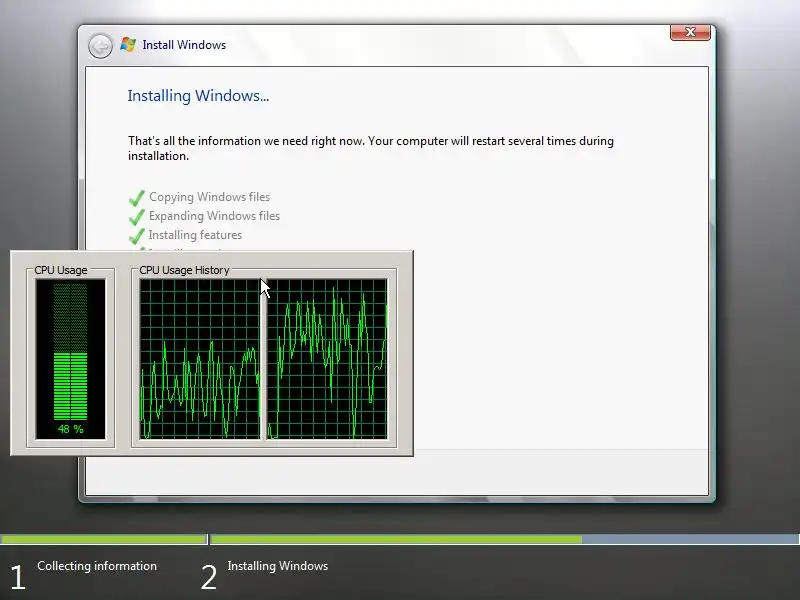The image size is (800, 600).
Task: Click the Windows flag logo icon
Action: (x=128, y=44)
